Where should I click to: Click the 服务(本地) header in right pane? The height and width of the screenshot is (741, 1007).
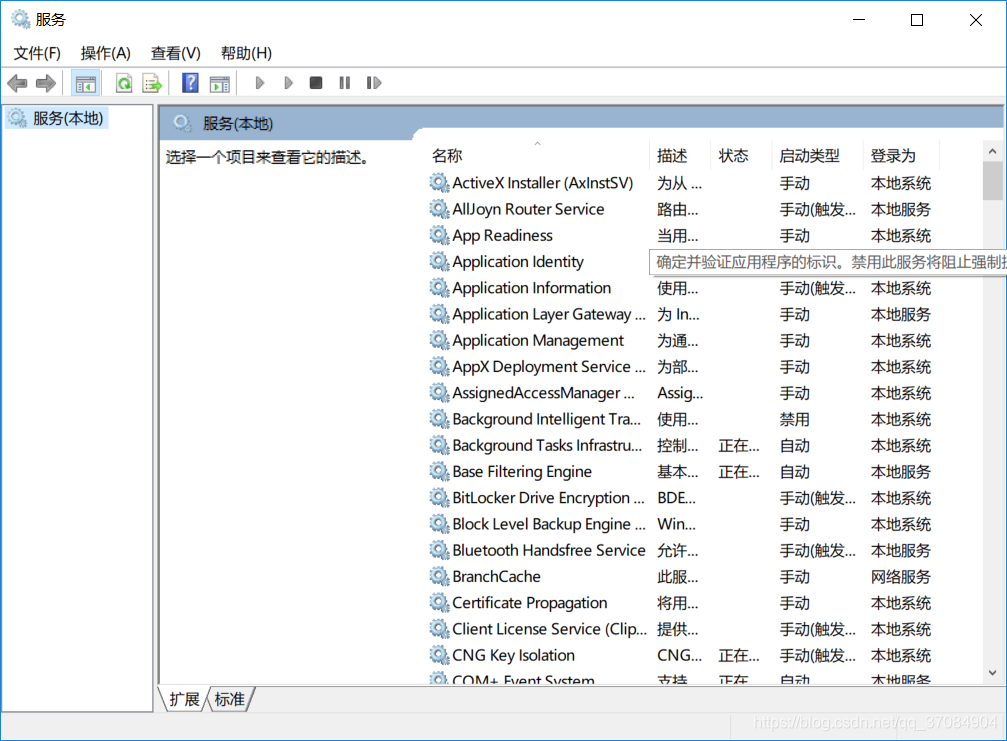(x=238, y=123)
